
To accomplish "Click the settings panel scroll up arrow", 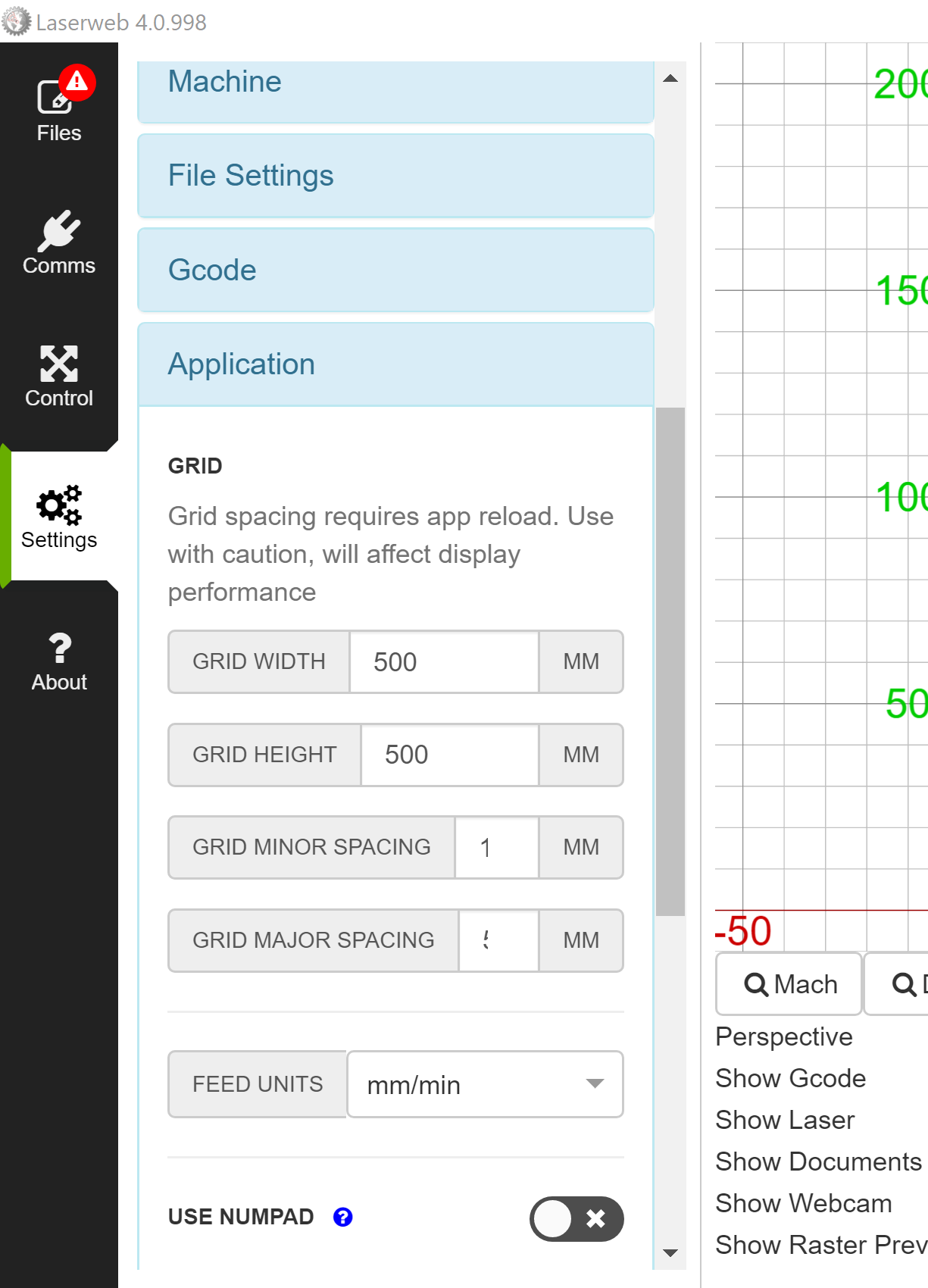I will click(x=670, y=78).
